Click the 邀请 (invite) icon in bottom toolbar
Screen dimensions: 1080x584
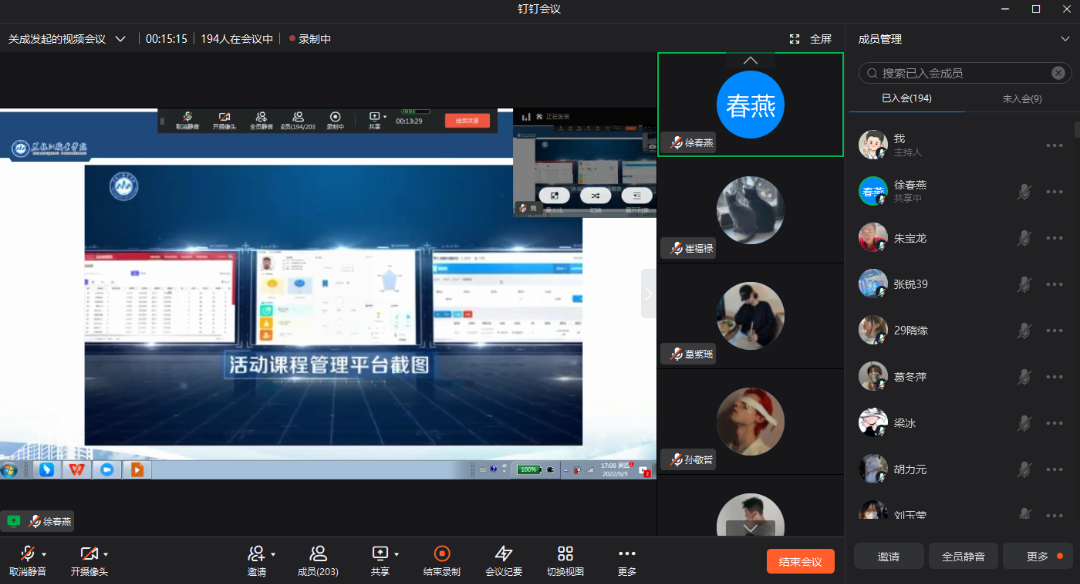256,553
